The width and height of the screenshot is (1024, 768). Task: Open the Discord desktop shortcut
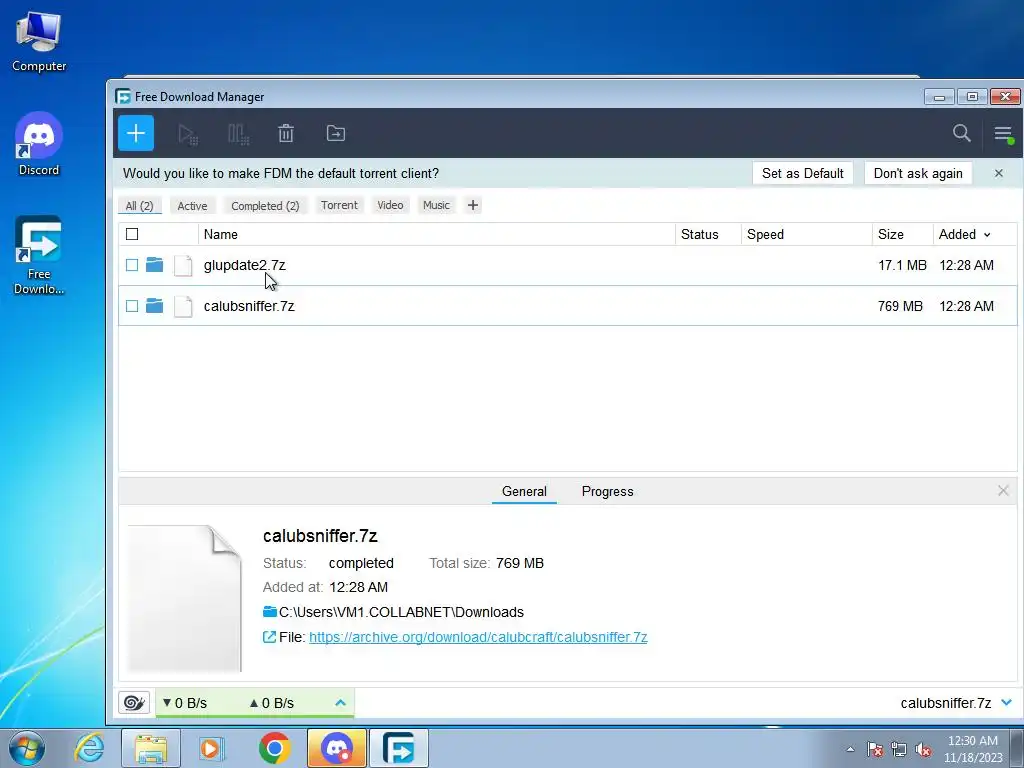(39, 144)
